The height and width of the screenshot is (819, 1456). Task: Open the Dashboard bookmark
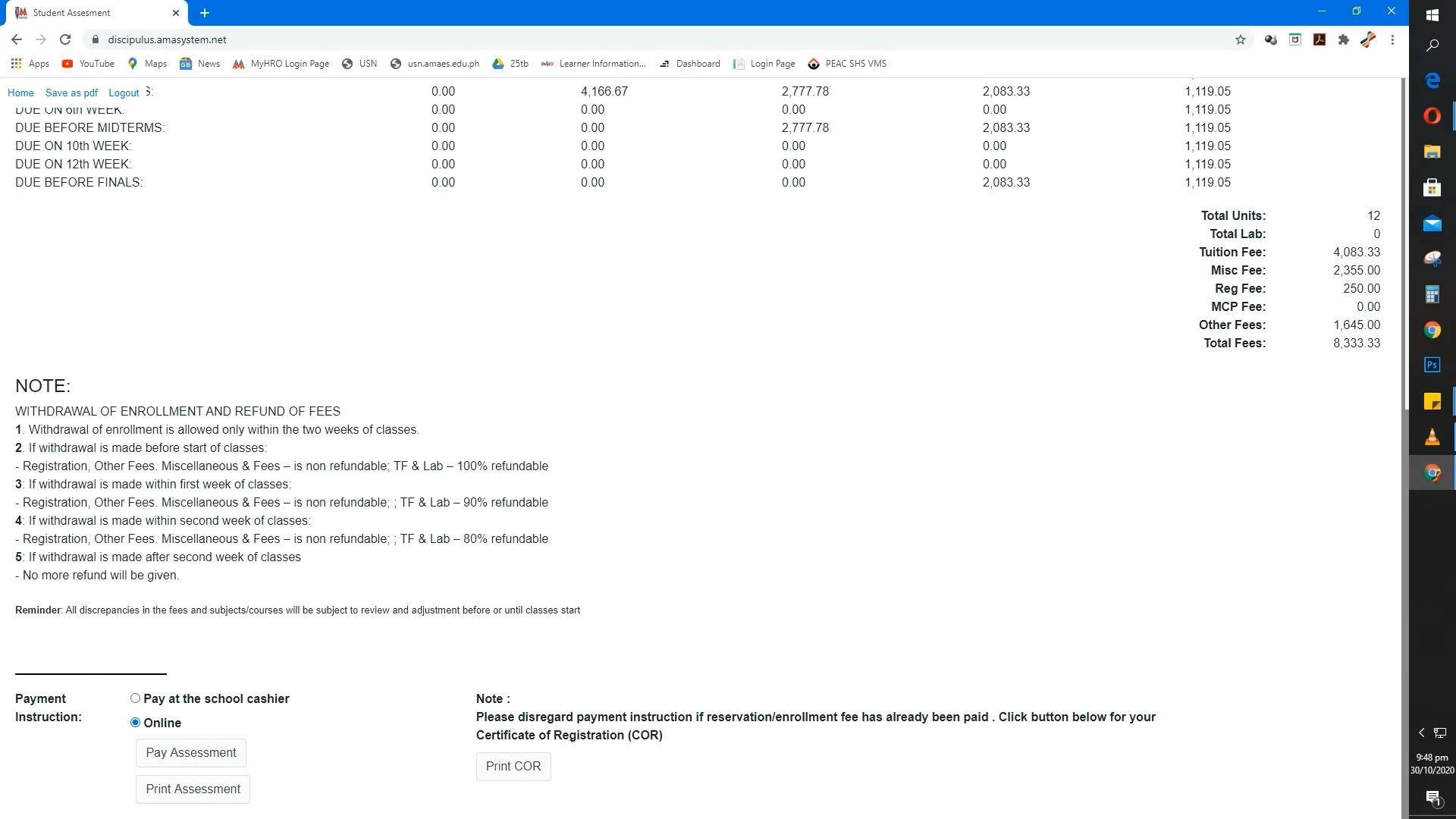(689, 64)
